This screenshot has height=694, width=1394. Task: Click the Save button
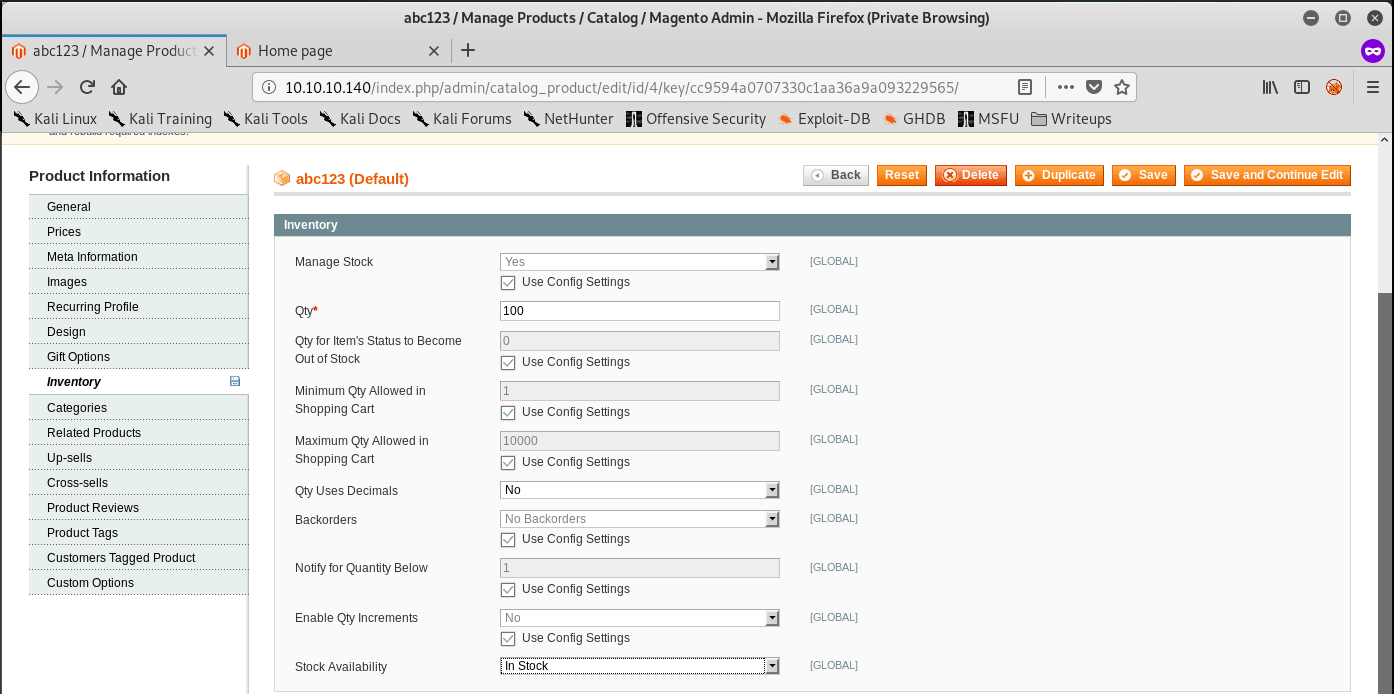(x=1143, y=175)
